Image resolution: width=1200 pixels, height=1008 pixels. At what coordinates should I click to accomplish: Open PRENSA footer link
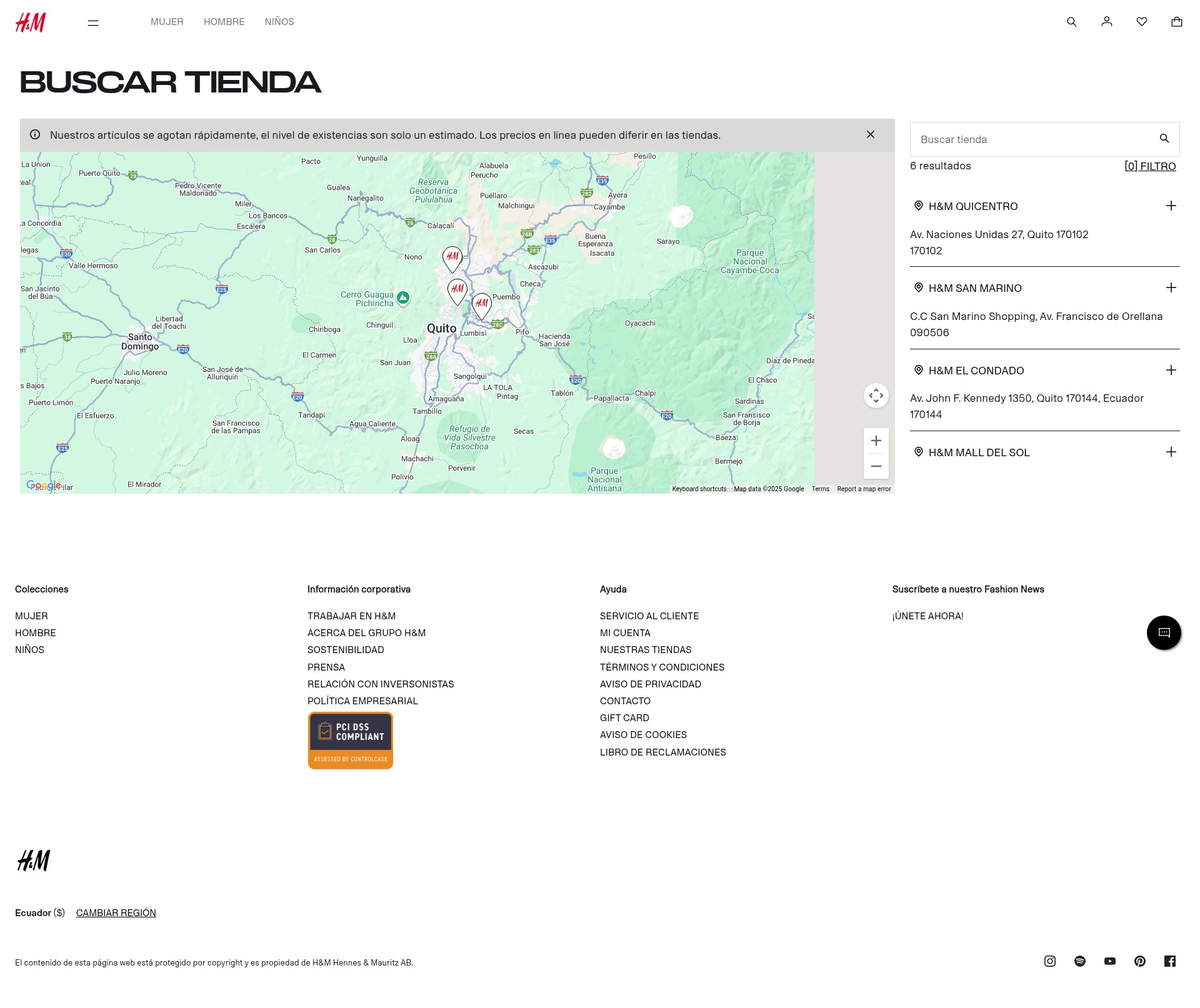[x=326, y=667]
